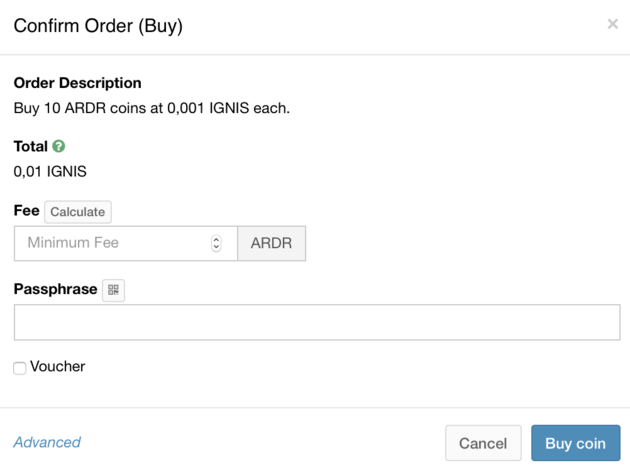Click the Passphrase label
The width and height of the screenshot is (630, 475).
(55, 289)
